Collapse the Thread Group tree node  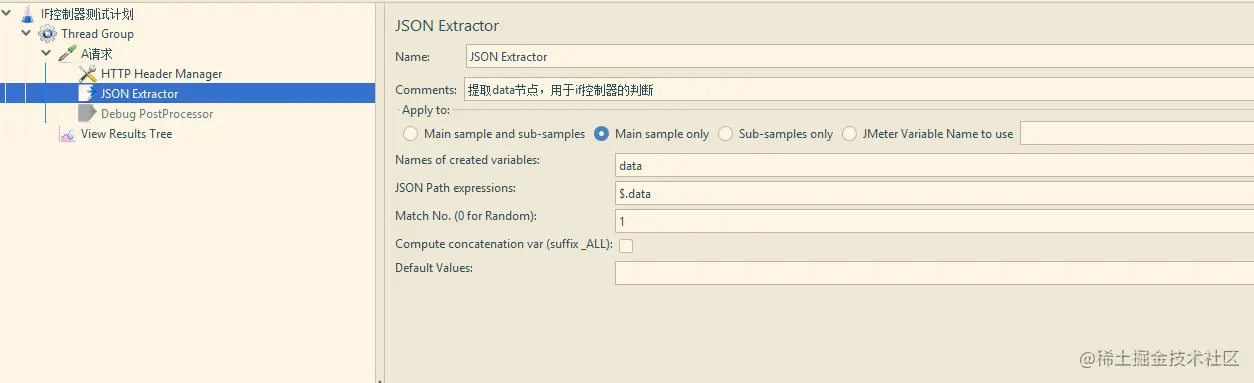[27, 33]
